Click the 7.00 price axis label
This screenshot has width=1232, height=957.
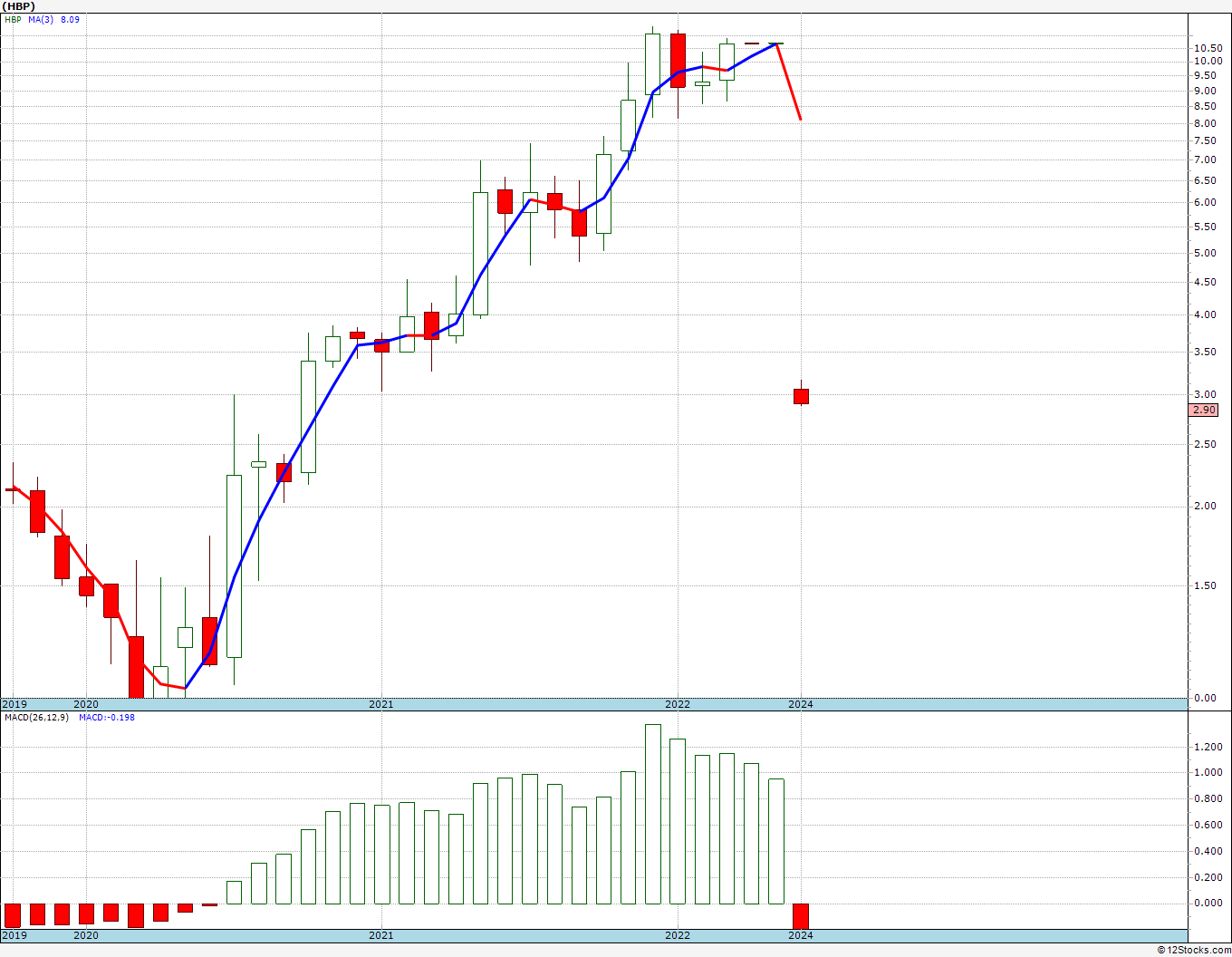click(x=1205, y=160)
